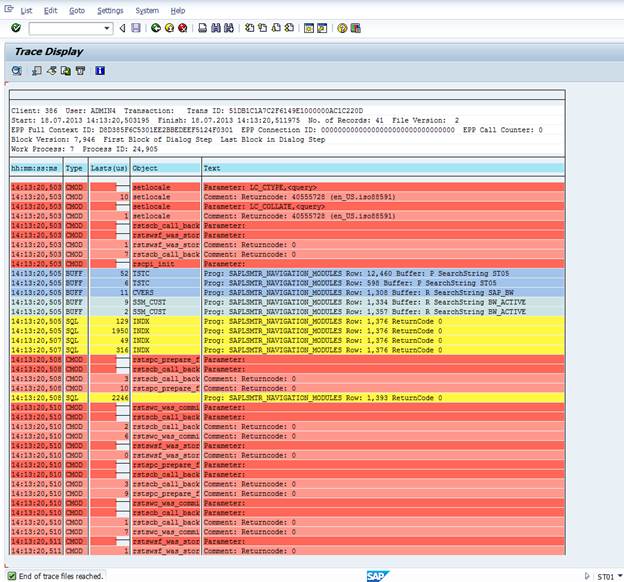Click the Trans ID value in trace header
This screenshot has width=624, height=582.
(296, 111)
